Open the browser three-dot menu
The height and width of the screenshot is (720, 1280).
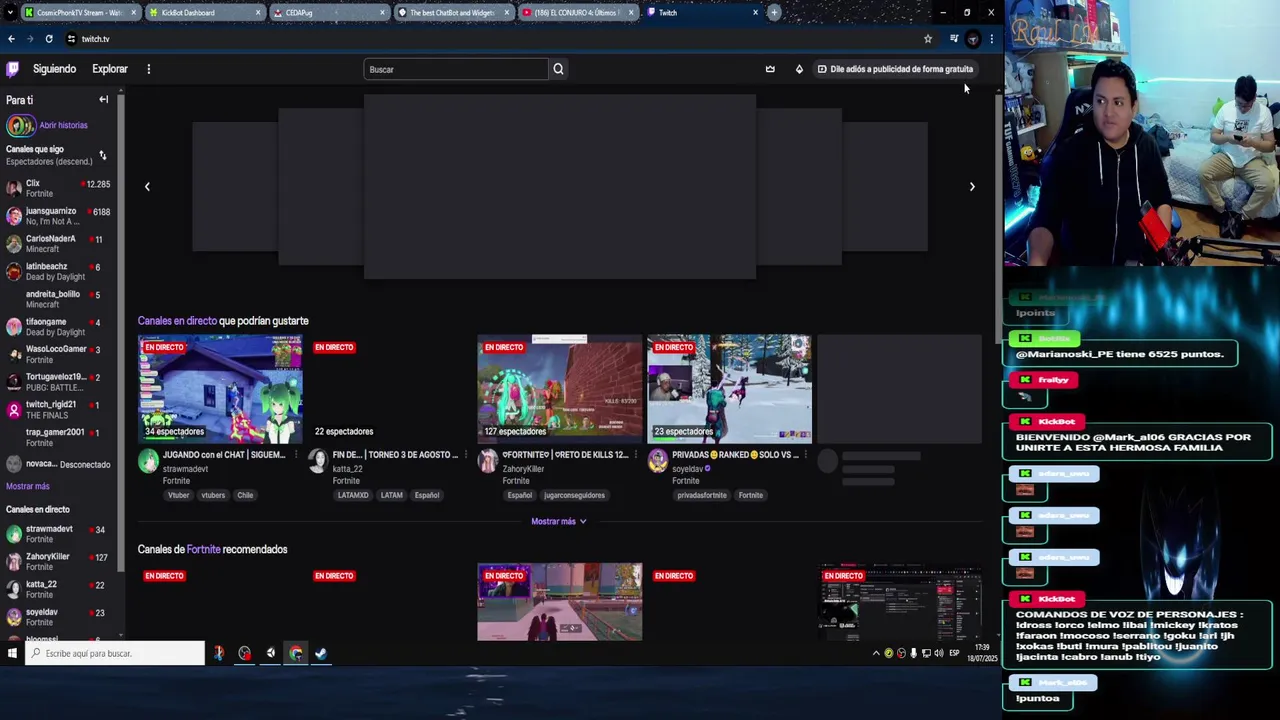[x=991, y=39]
